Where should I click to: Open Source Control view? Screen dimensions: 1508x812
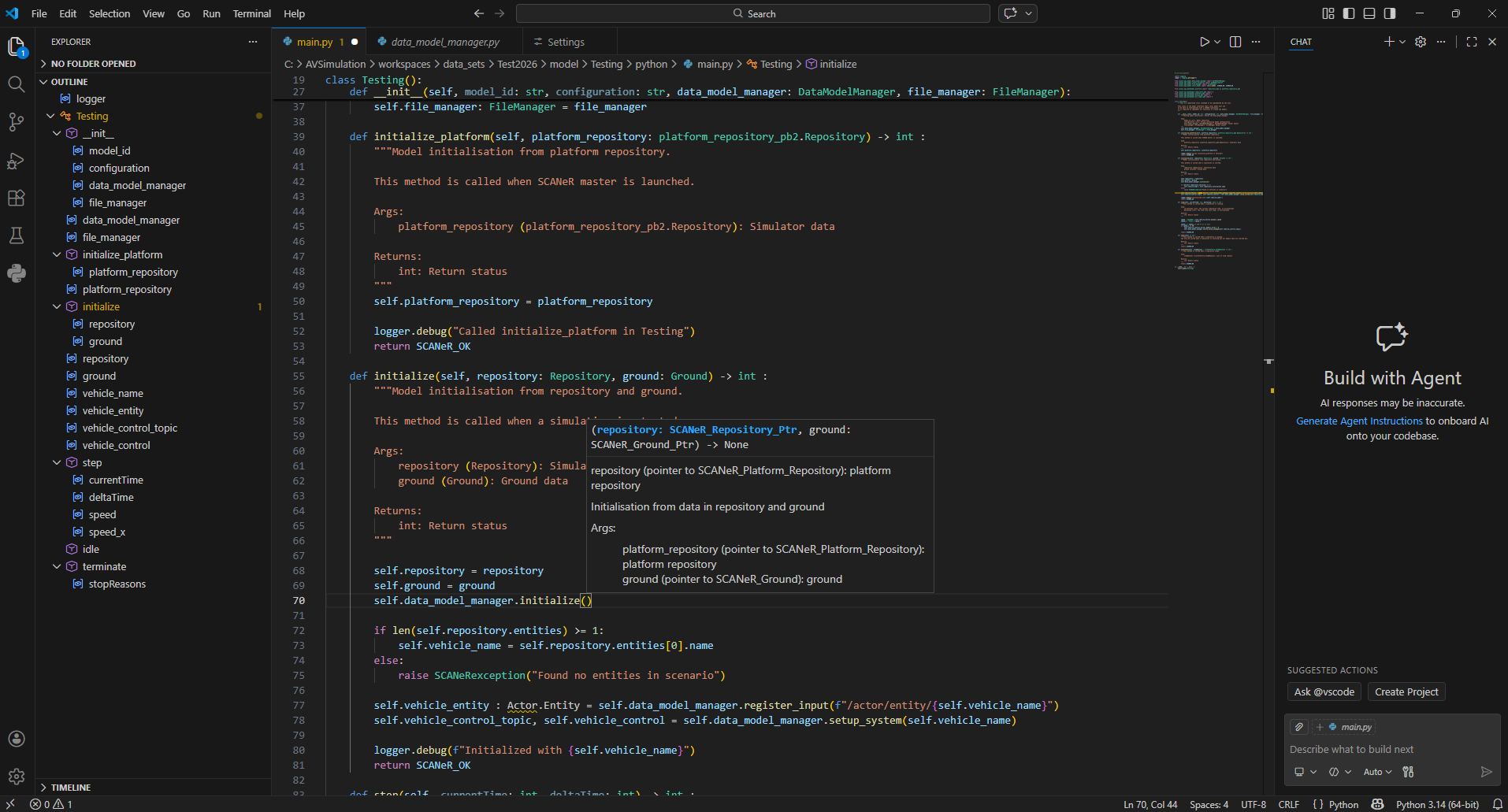(x=16, y=122)
